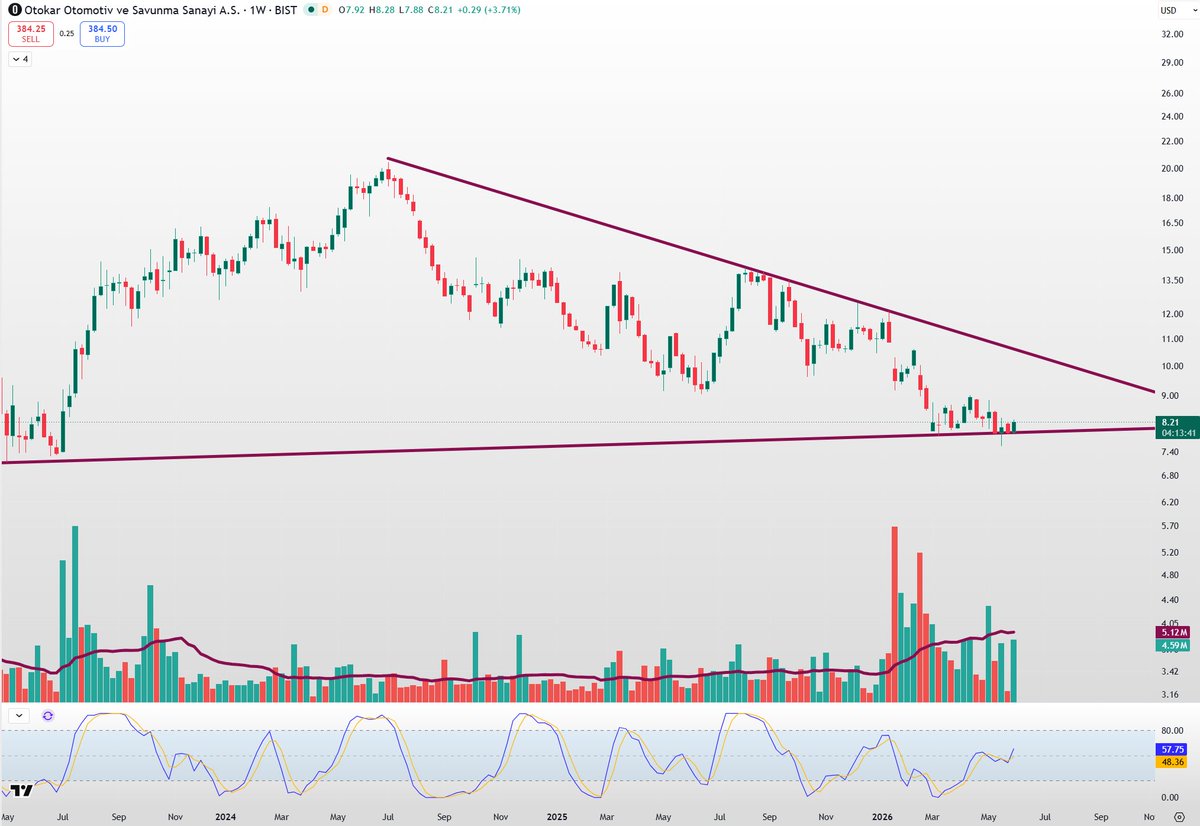The width and height of the screenshot is (1200, 826).
Task: Click the 2026 label on the time axis
Action: pyautogui.click(x=884, y=816)
